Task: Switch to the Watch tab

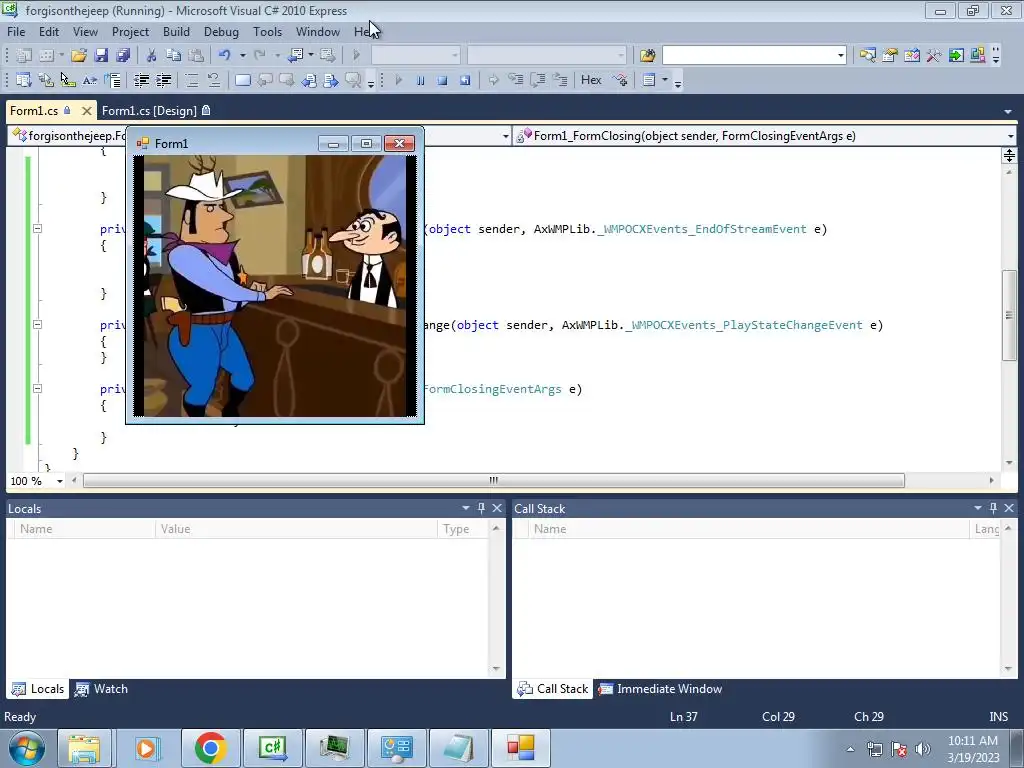Action: [101, 689]
